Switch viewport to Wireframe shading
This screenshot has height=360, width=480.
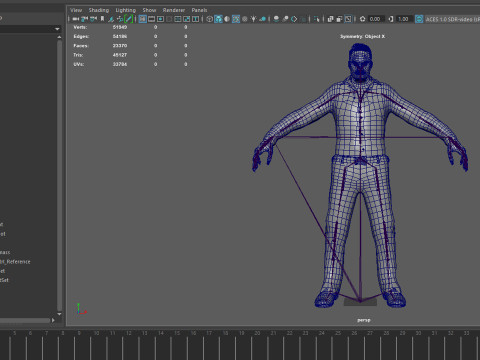[209, 19]
